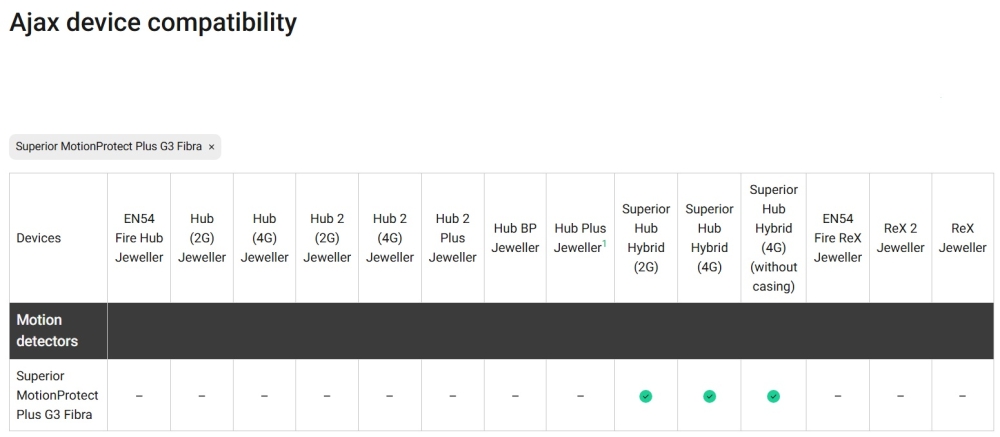Screen dimensions: 1000x437
Task: Click the Hub (4G) Jeweller column header
Action: click(264, 238)
